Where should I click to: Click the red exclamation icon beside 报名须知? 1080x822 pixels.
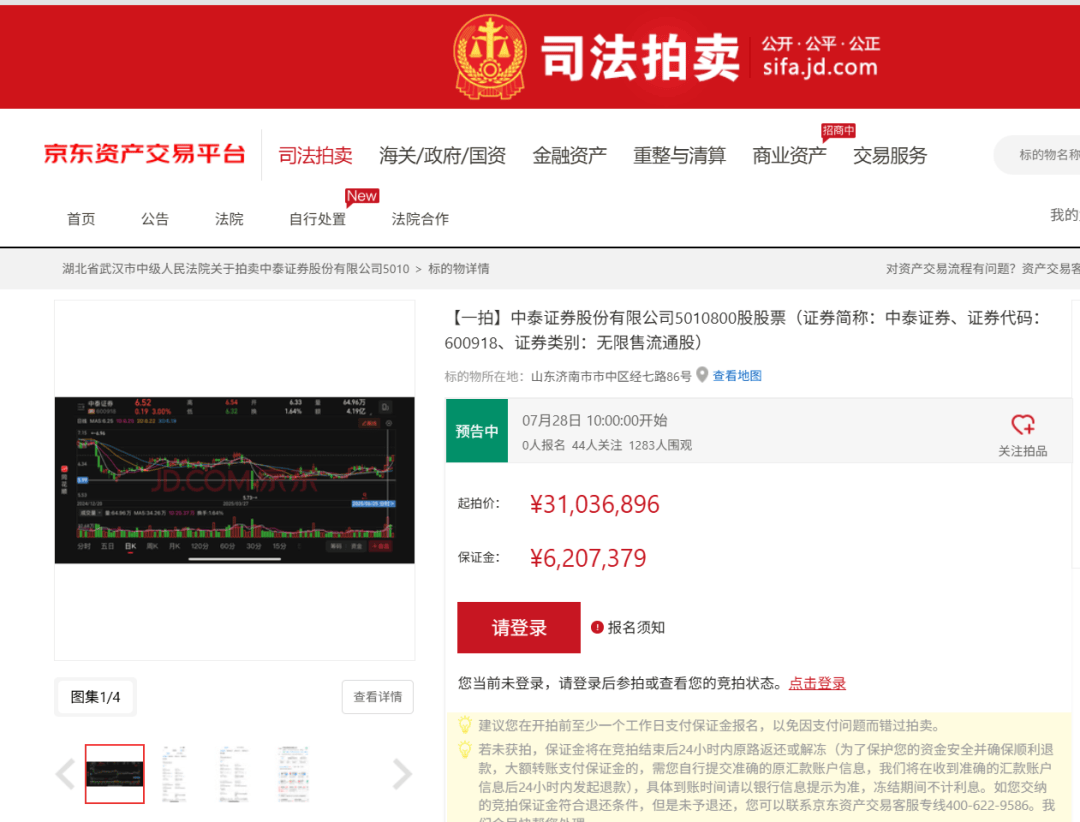click(597, 627)
